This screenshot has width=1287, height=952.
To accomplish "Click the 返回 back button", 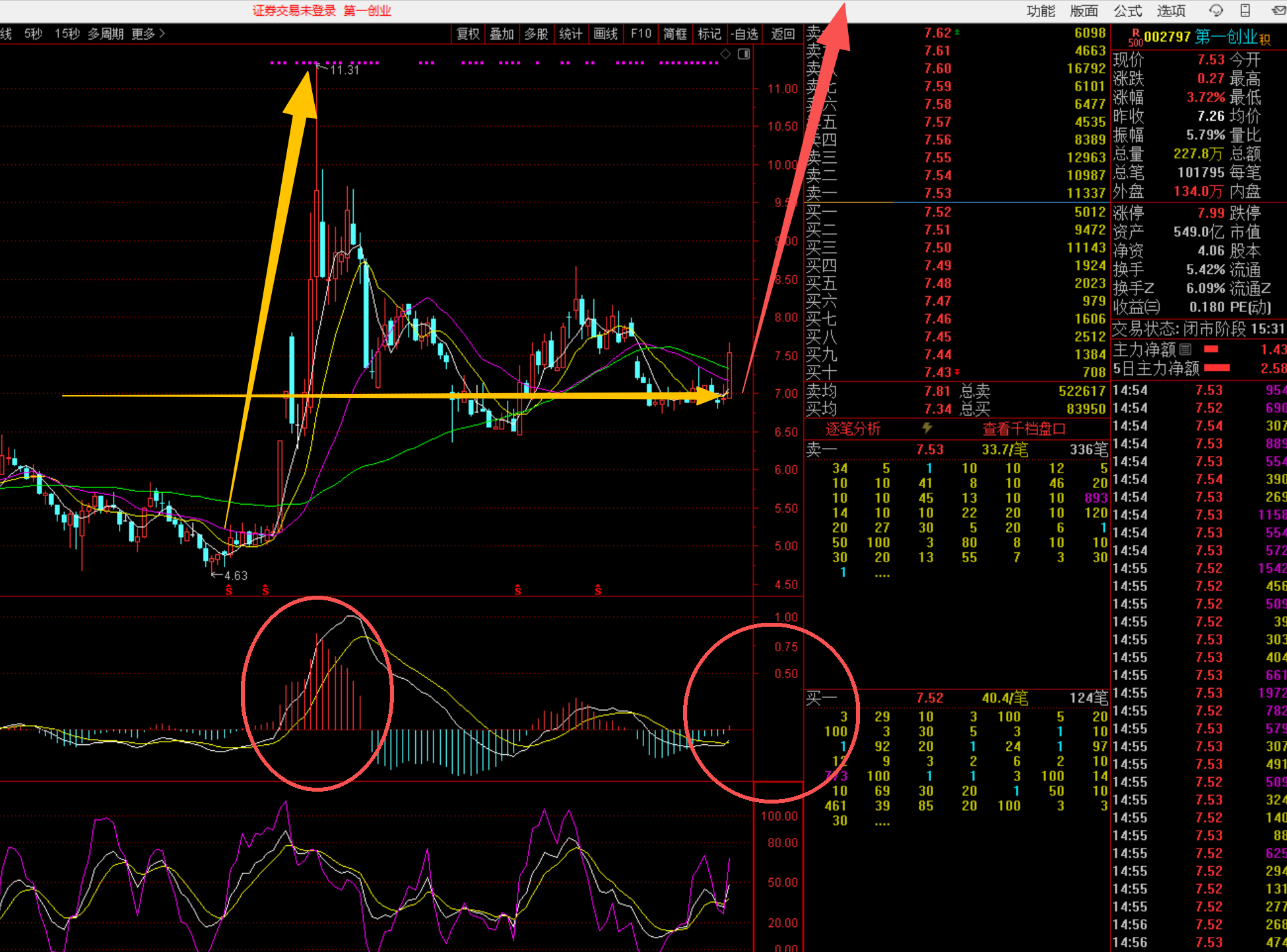I will pos(783,34).
